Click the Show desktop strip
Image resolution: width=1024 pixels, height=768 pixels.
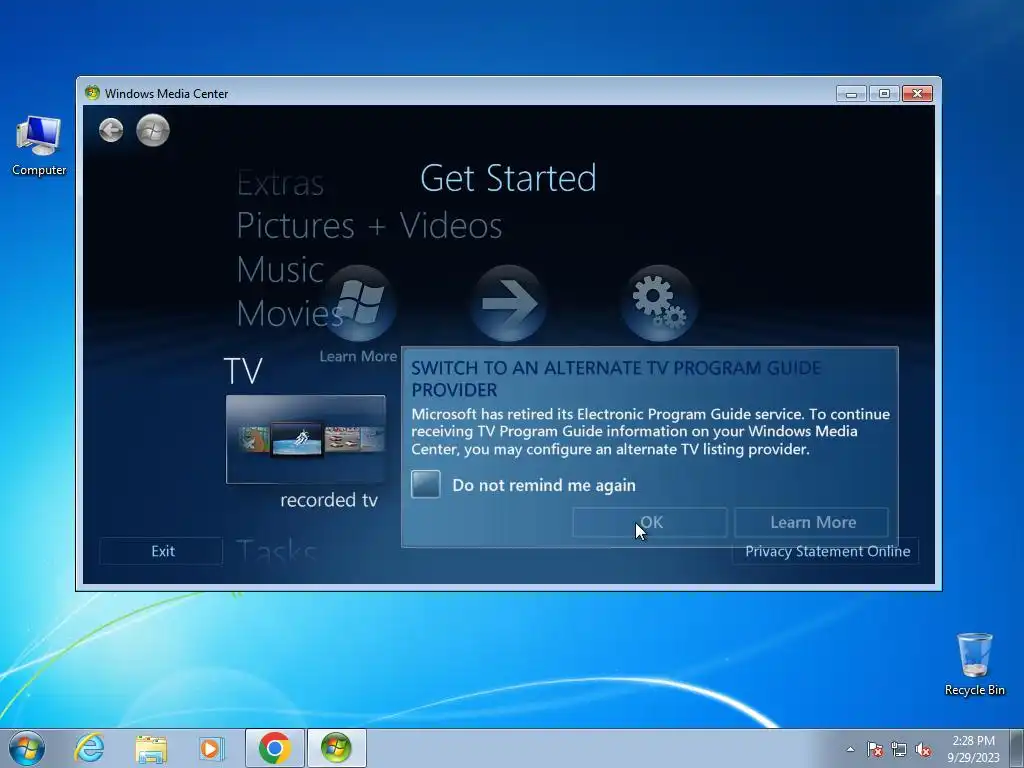pos(1017,748)
